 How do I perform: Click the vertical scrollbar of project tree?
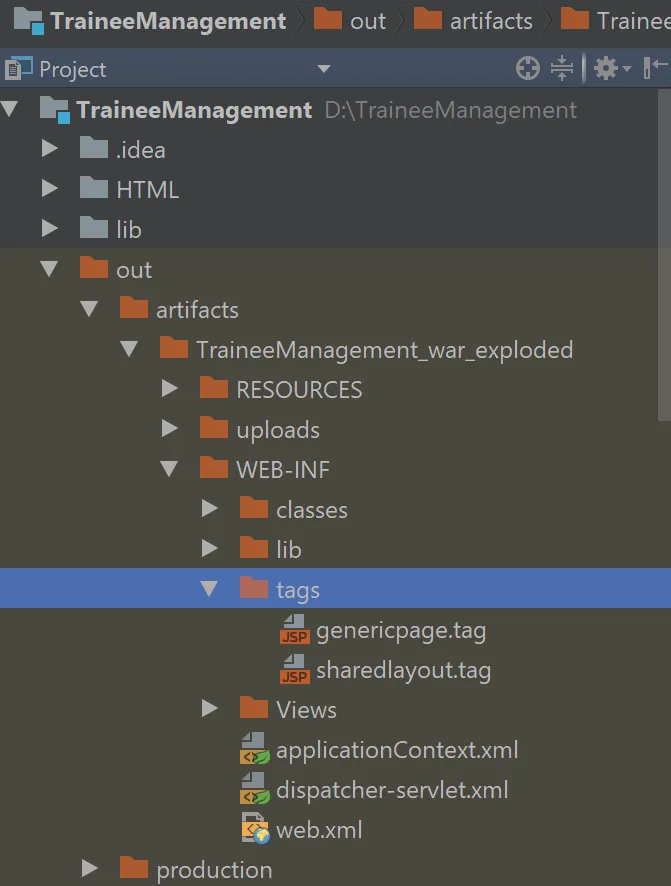665,250
